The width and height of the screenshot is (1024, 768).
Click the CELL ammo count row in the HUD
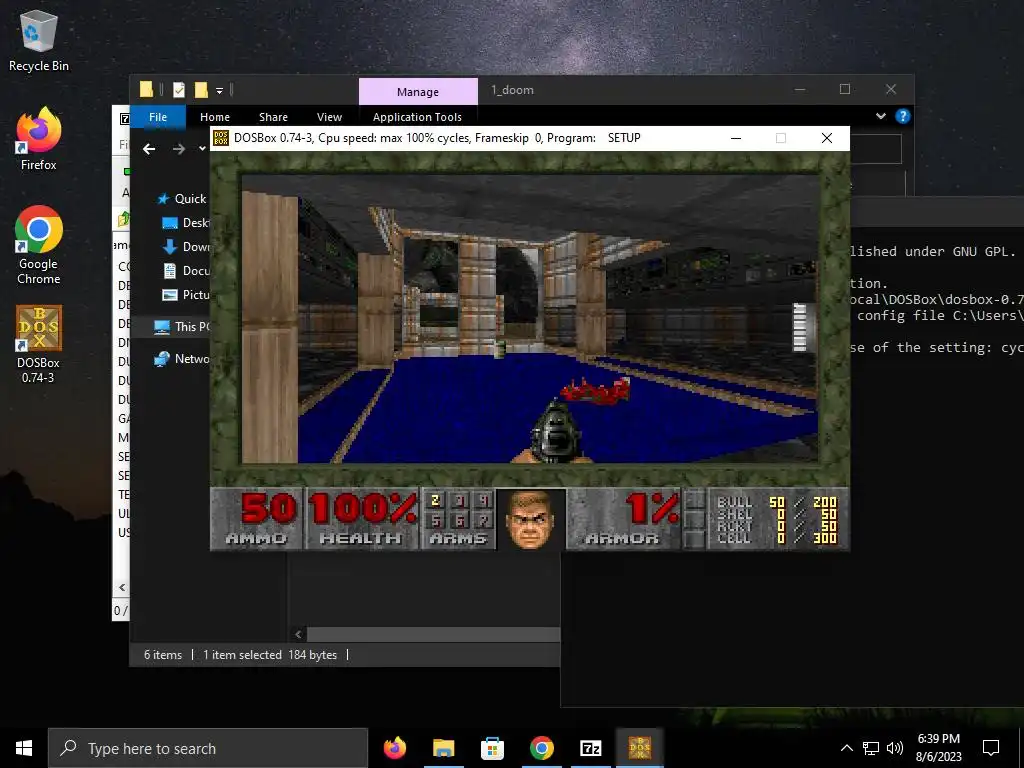tap(777, 538)
